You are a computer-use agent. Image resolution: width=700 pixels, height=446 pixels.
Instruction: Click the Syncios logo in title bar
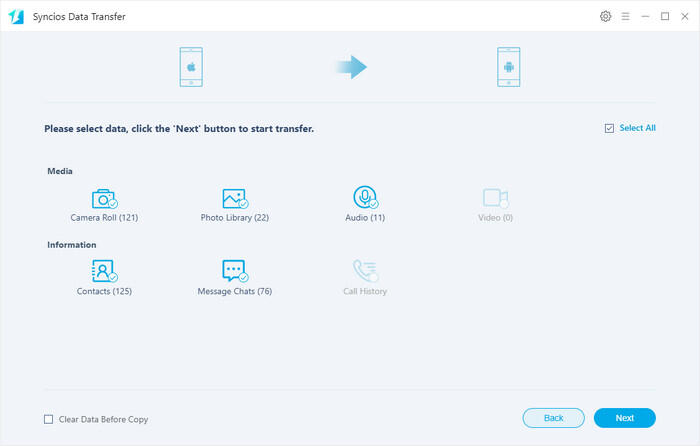(17, 17)
